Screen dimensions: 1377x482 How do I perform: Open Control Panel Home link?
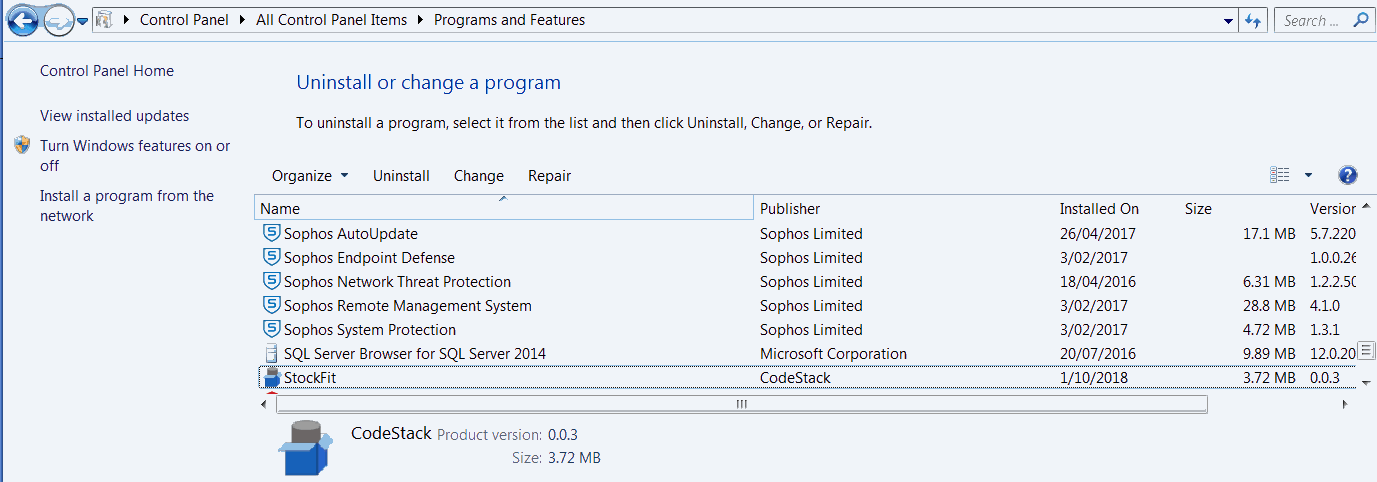[107, 71]
